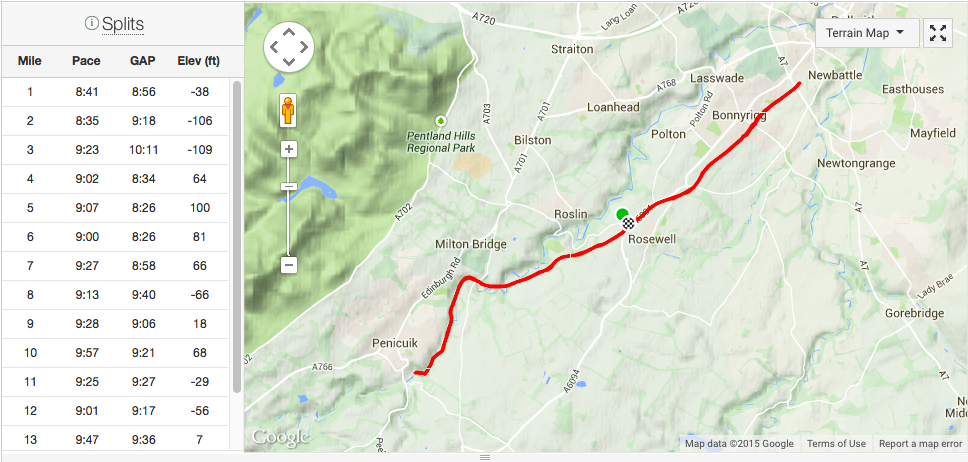Toggle the fullscreen map view

coord(938,33)
